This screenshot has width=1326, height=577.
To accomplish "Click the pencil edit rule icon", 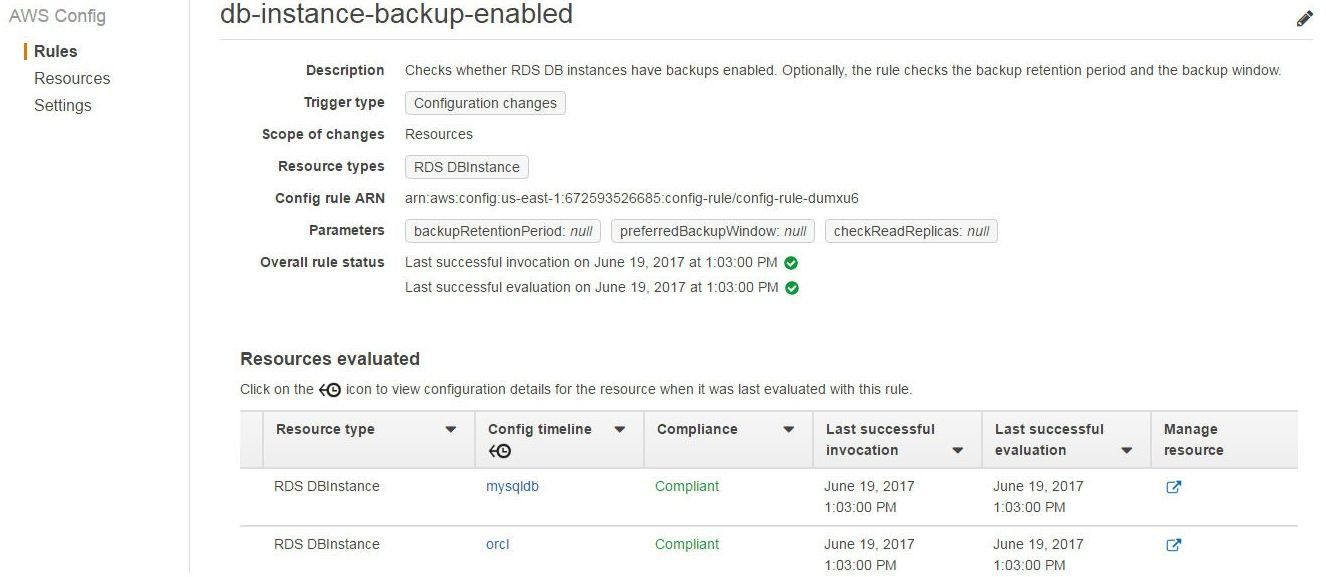I will pos(1304,19).
